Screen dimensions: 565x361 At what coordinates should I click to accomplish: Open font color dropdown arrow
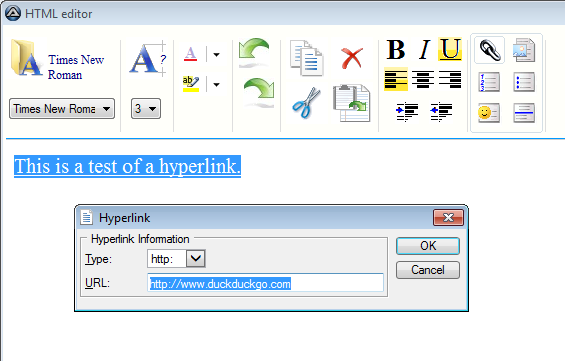(216, 55)
